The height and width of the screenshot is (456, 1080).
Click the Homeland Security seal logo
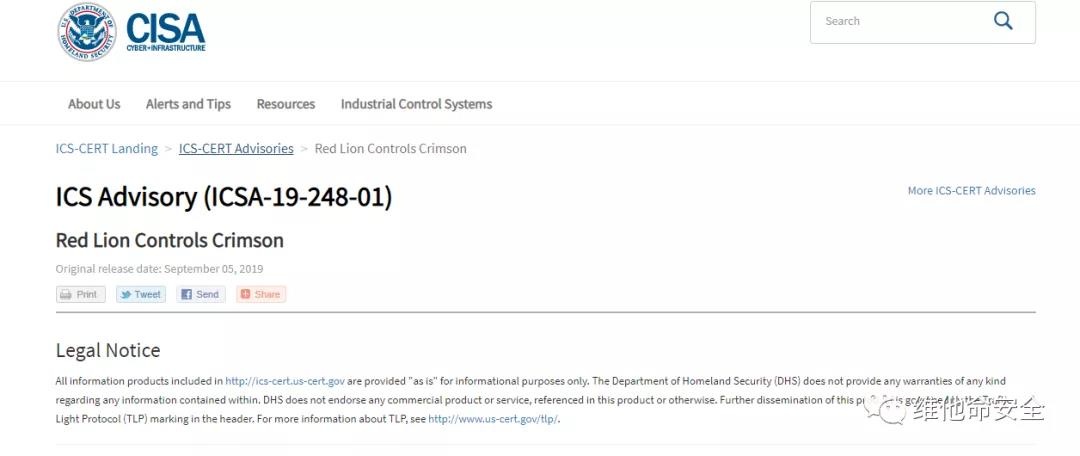(x=86, y=32)
